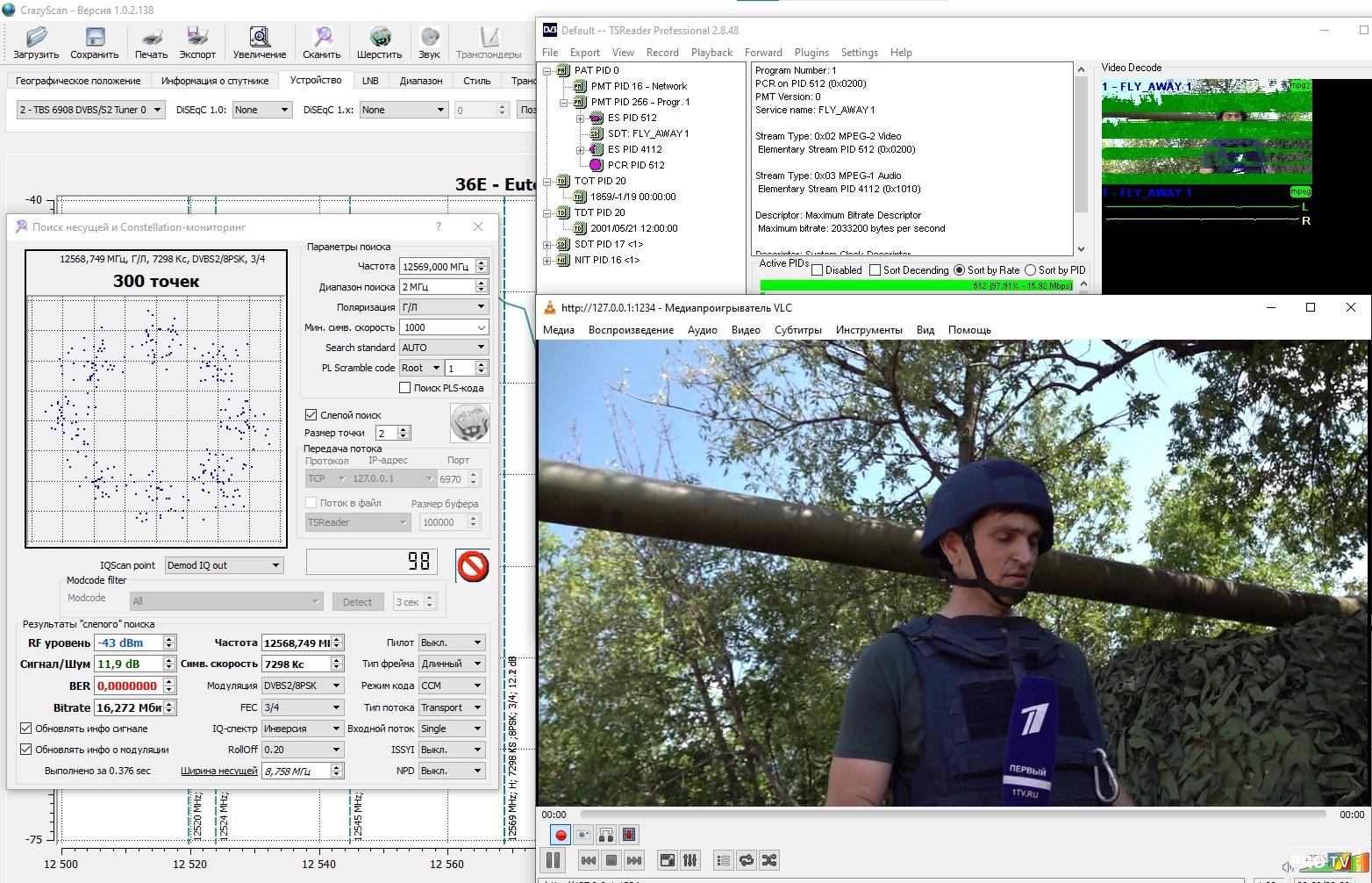Open the DiSEqC 1.0 dropdown
Screen dimensions: 1372x883
point(261,110)
